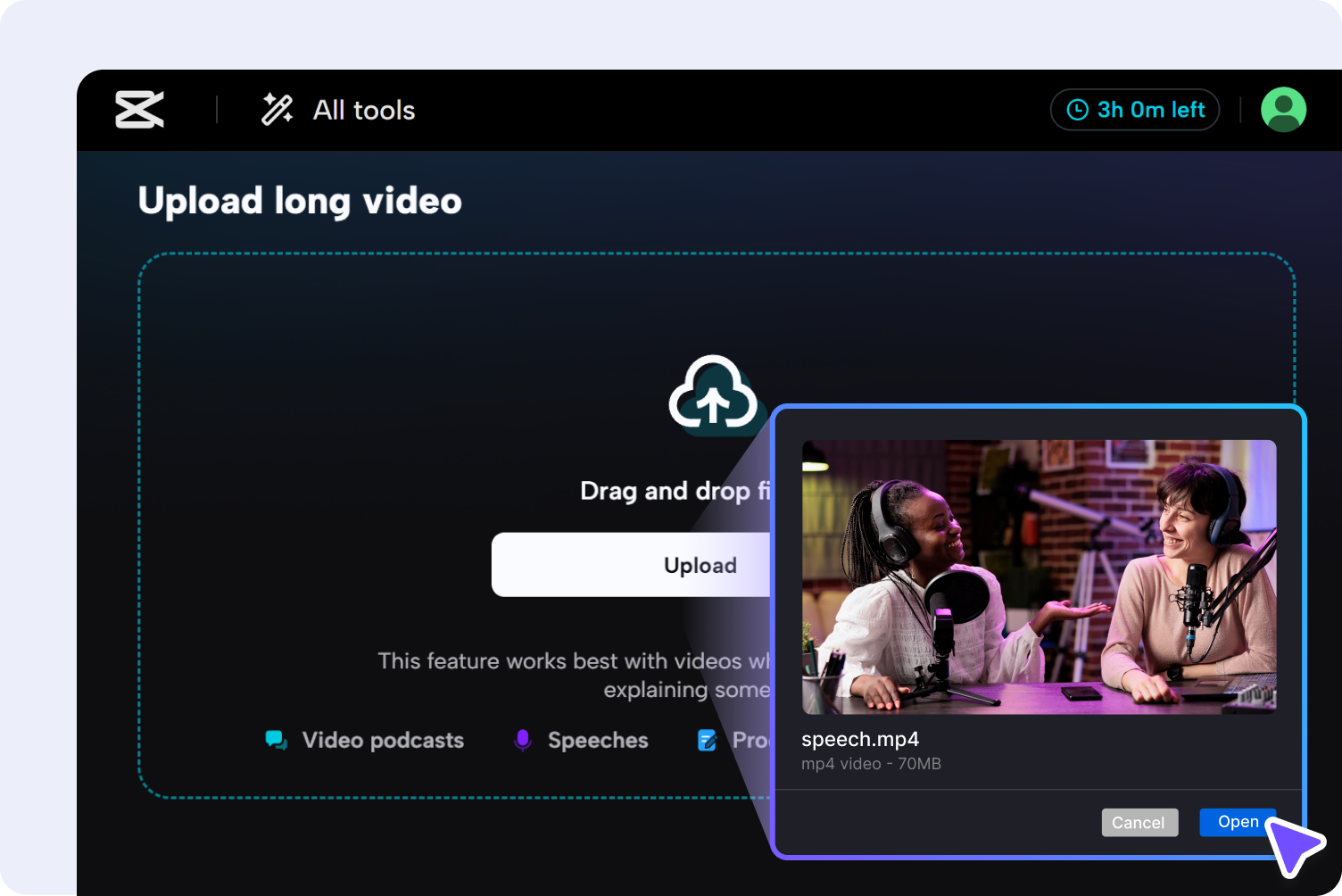Click the Upload long video heading
The width and height of the screenshot is (1342, 896).
click(299, 200)
